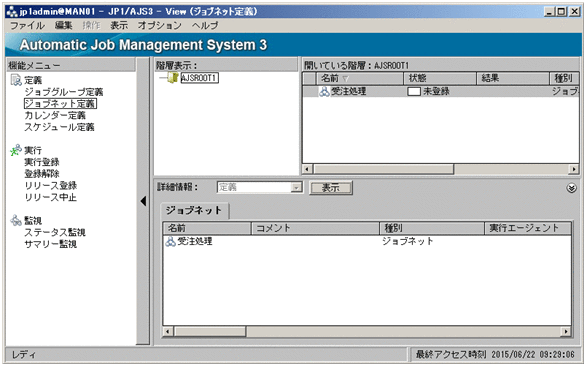
Task: Collapse the function menu with the black arrow
Action: click(x=143, y=201)
